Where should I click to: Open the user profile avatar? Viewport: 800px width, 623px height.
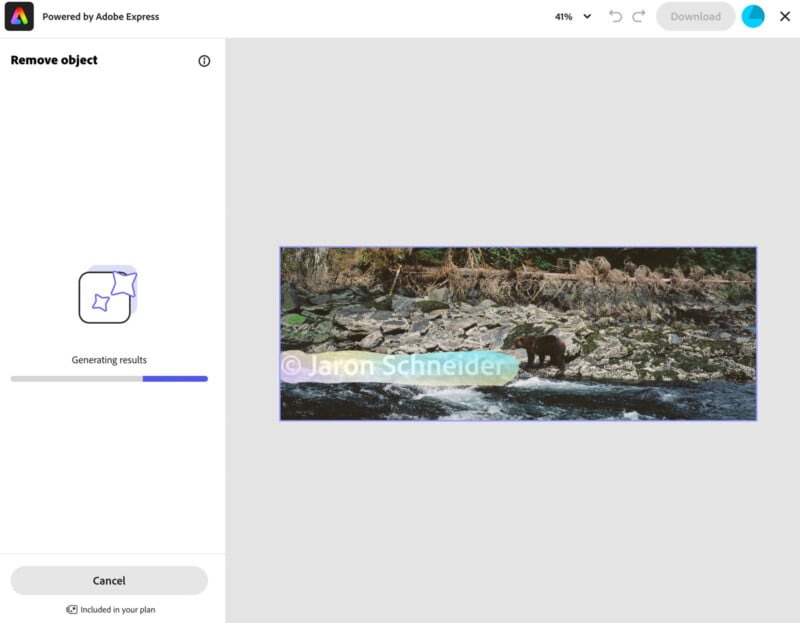coord(753,16)
